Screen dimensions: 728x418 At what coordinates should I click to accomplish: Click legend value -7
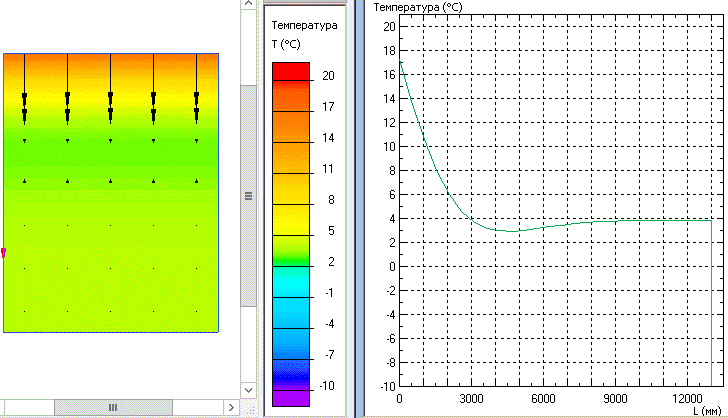(x=329, y=355)
